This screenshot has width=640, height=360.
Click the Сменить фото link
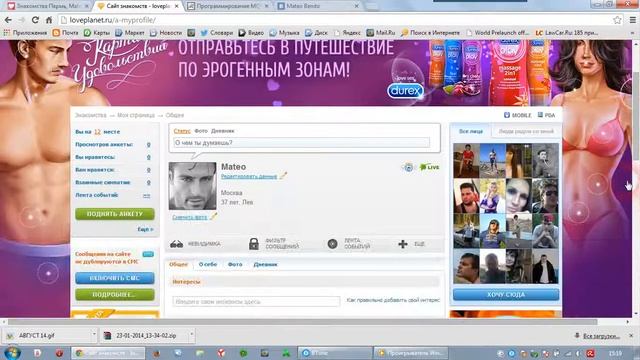(190, 217)
